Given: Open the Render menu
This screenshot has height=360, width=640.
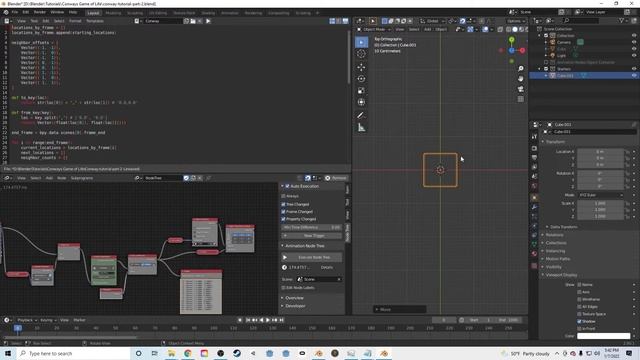Looking at the screenshot, I should 40,12.
